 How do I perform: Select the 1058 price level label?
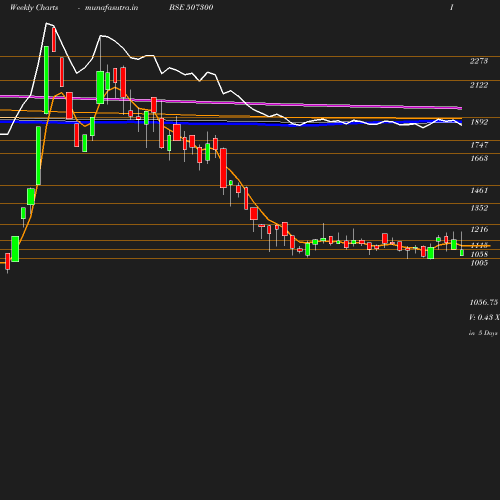(479, 254)
